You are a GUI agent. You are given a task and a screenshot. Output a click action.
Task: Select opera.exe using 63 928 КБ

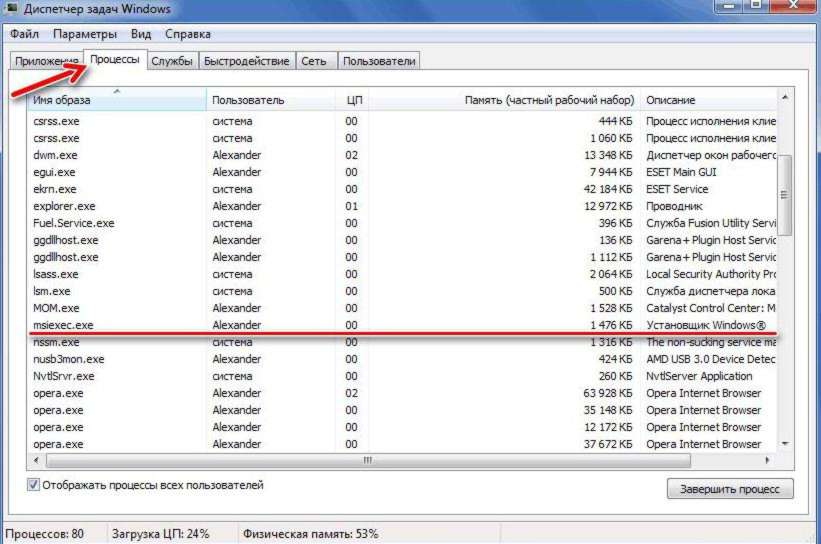click(x=403, y=393)
